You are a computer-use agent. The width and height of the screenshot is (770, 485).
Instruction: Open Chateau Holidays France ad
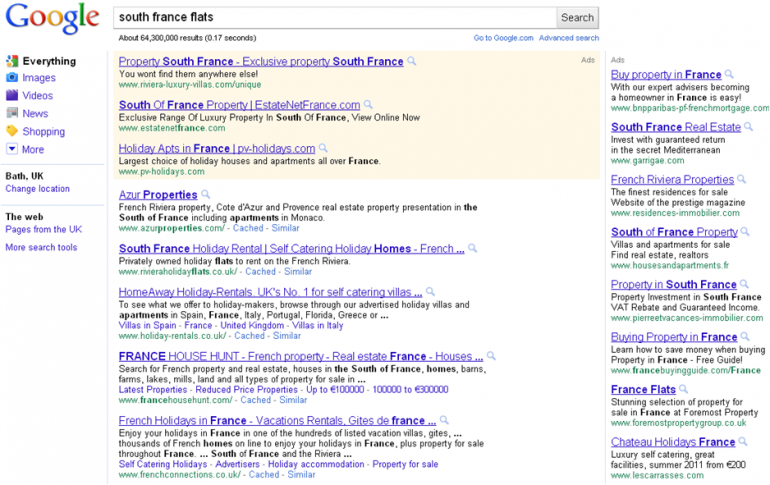(x=673, y=442)
